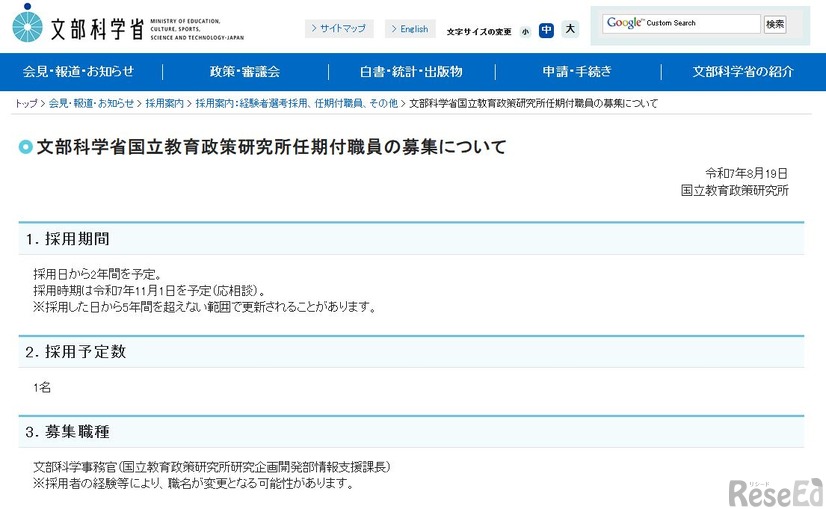The height and width of the screenshot is (509, 826).
Task: Click the page title 文部科学省国立教育政策研究所任期付職員の募集について
Action: tap(271, 146)
